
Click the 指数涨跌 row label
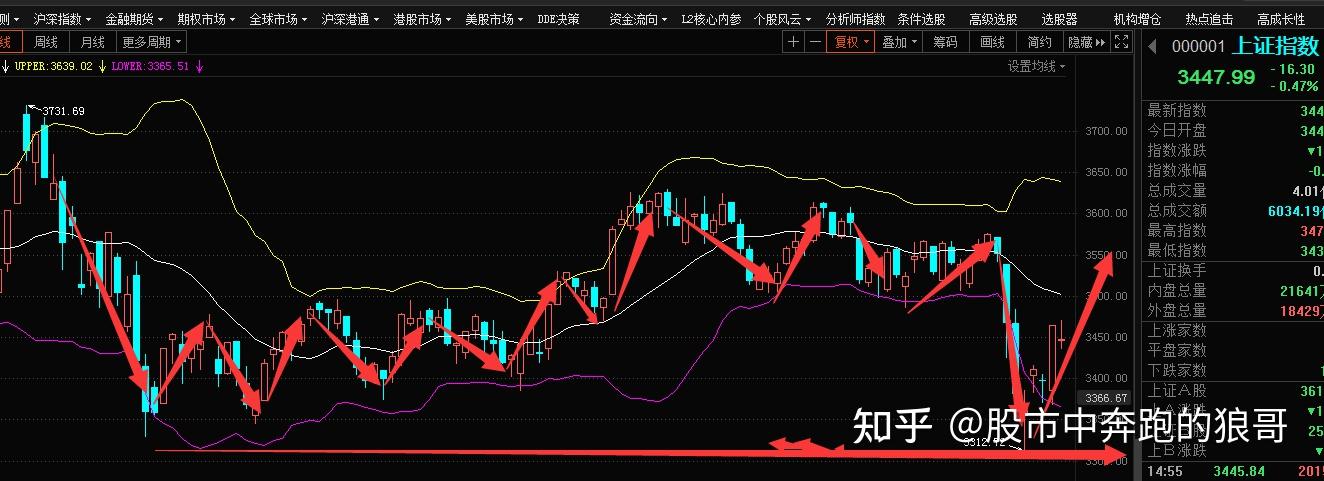pyautogui.click(x=1177, y=150)
